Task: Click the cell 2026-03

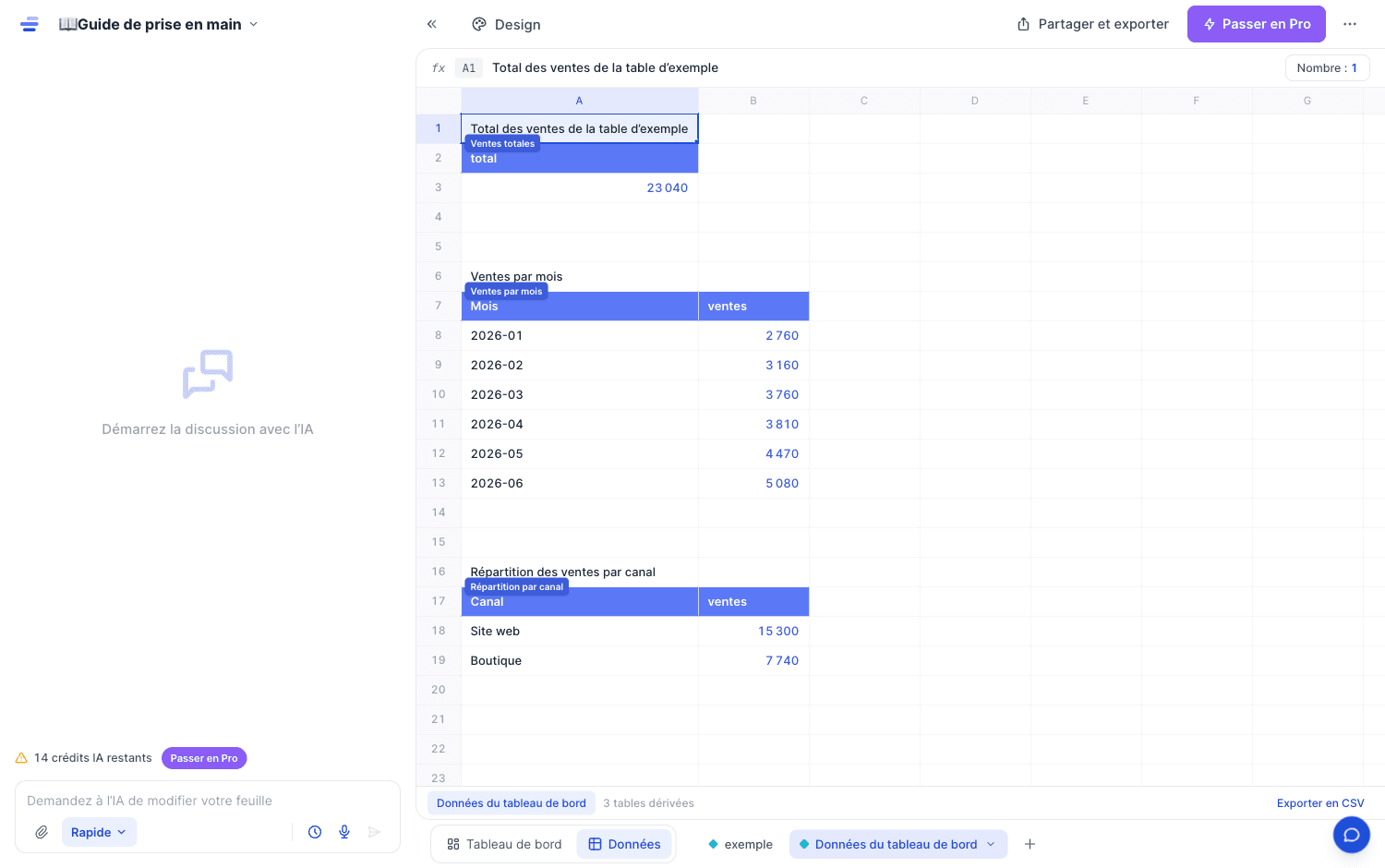Action: [x=580, y=394]
